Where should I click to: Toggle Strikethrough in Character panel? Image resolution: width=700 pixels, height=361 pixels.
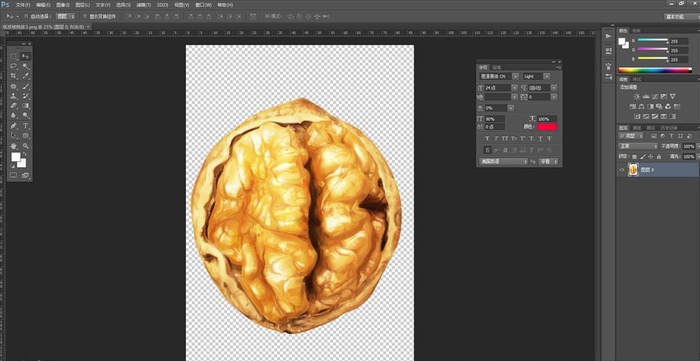tap(550, 138)
